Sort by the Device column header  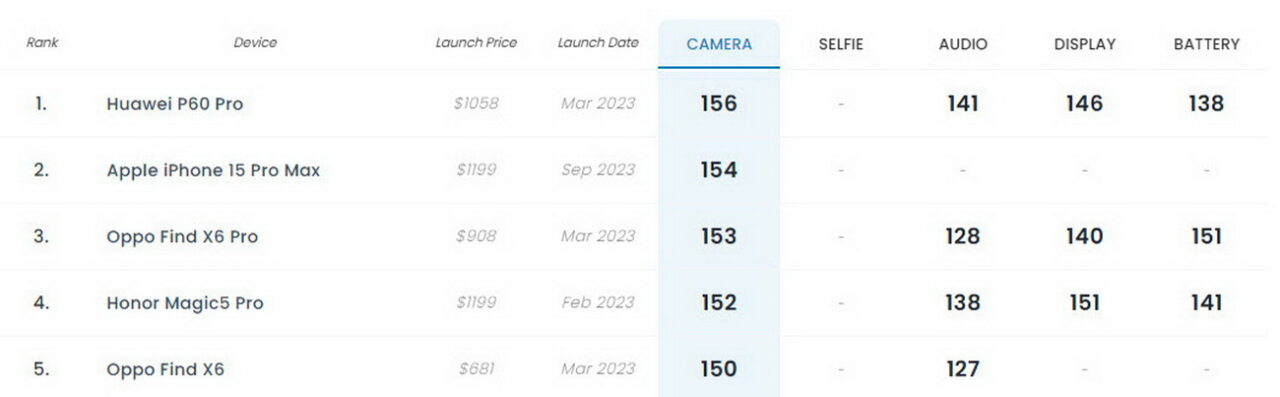255,43
